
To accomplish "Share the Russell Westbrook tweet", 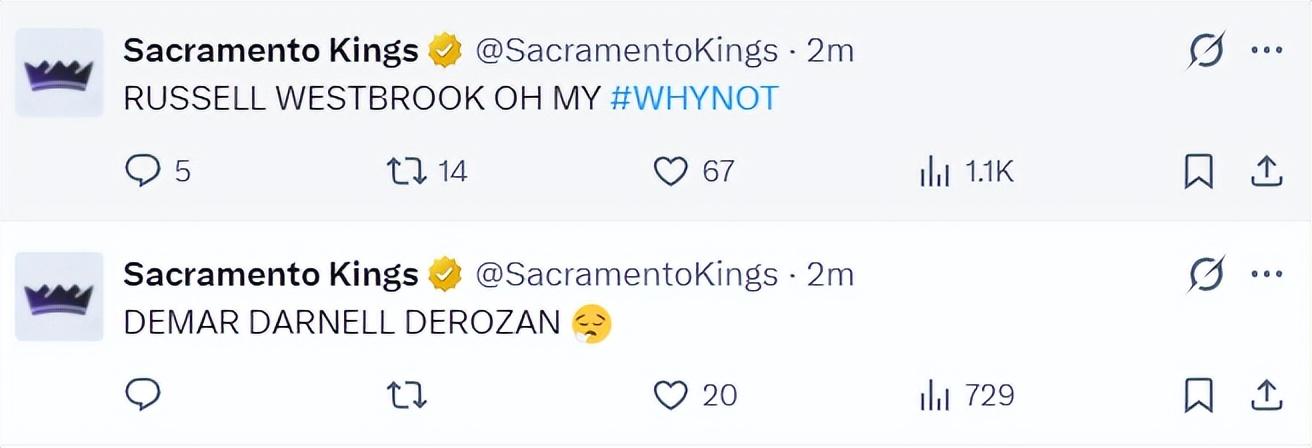I will pos(1267,172).
